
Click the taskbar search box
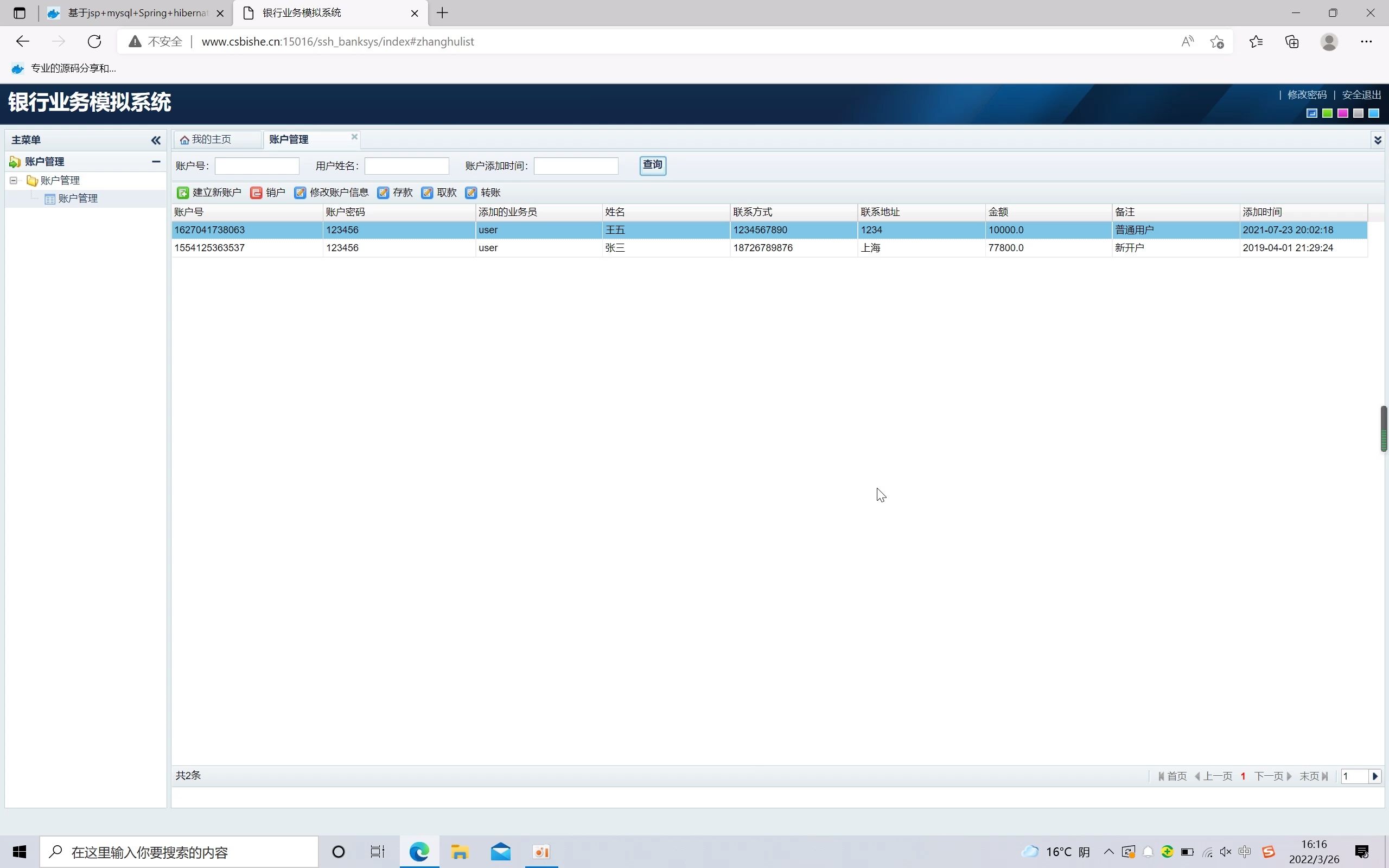tap(179, 852)
